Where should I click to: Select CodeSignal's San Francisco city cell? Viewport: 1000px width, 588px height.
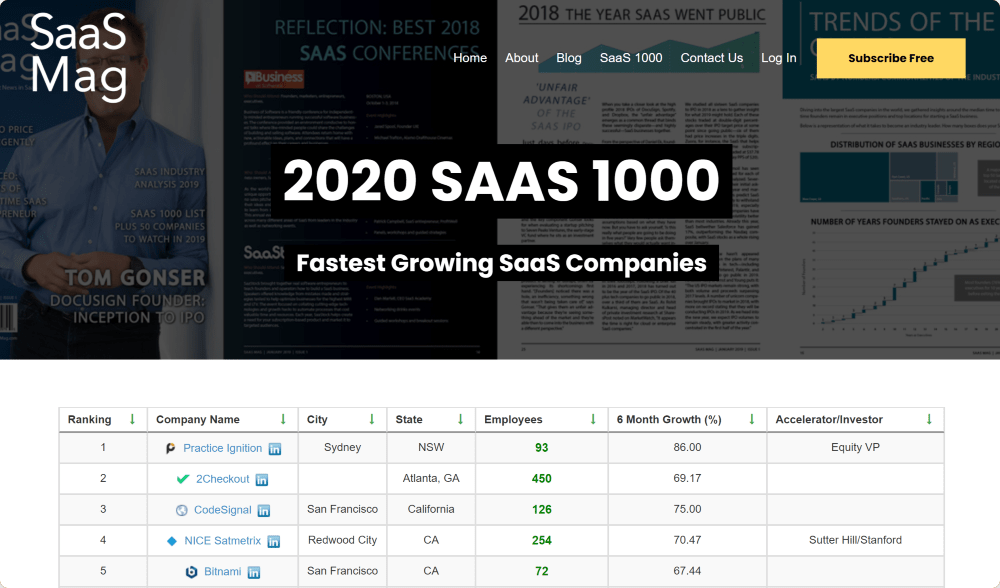[x=342, y=509]
